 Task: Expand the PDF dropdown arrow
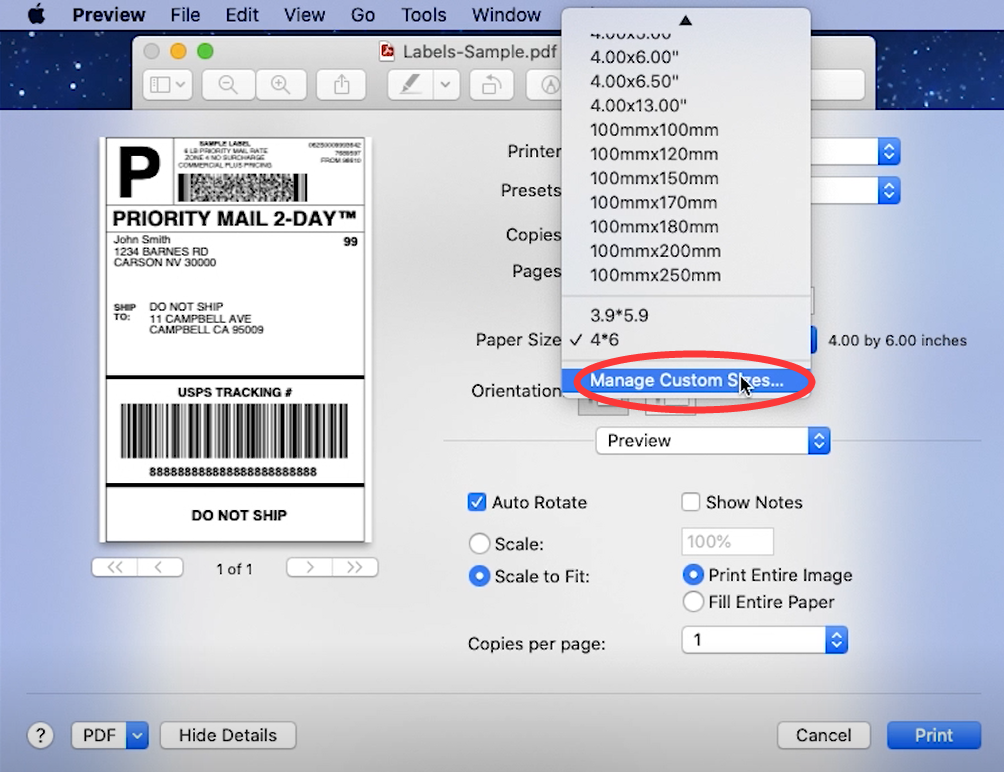137,736
